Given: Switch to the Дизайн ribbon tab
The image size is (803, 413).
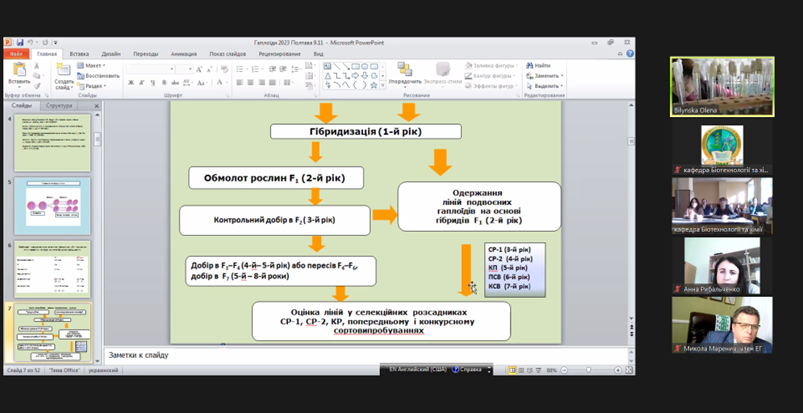Looking at the screenshot, I should pyautogui.click(x=111, y=54).
